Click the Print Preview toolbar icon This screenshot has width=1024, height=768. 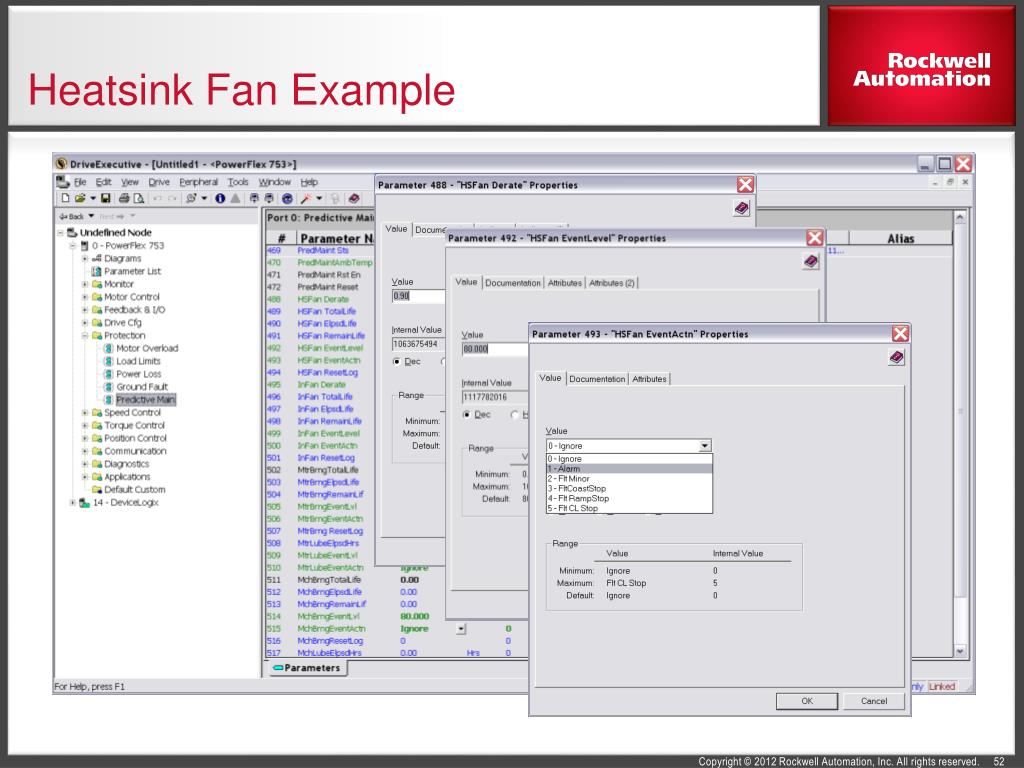(138, 198)
